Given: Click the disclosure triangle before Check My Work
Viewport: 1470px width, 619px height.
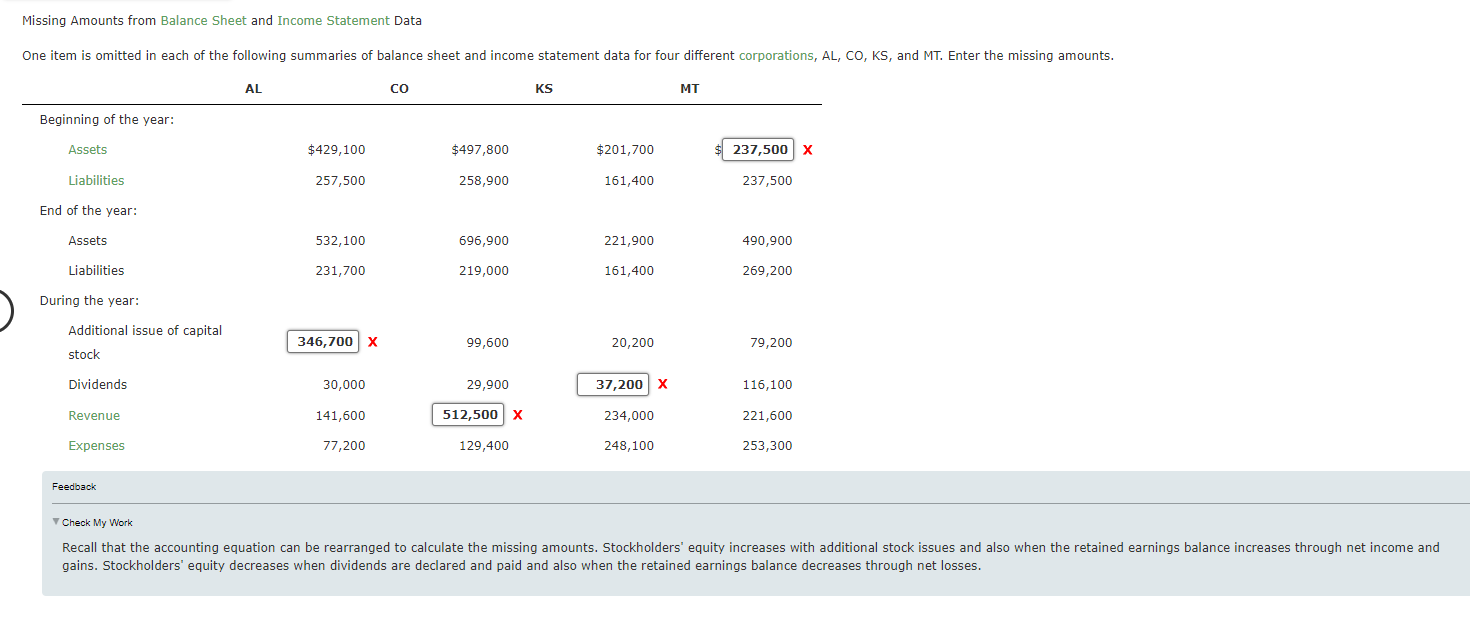Looking at the screenshot, I should (x=55, y=521).
